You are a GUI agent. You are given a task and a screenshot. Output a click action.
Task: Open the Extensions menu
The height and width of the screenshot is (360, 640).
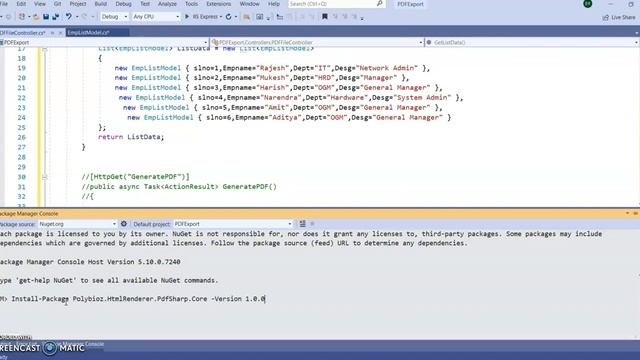click(x=218, y=4)
